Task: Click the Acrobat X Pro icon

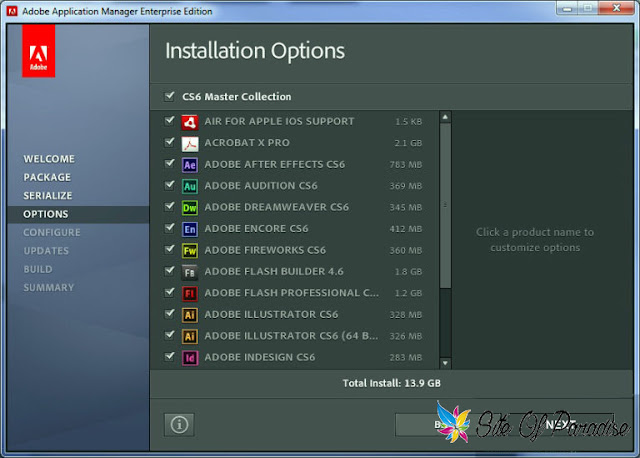Action: click(190, 143)
